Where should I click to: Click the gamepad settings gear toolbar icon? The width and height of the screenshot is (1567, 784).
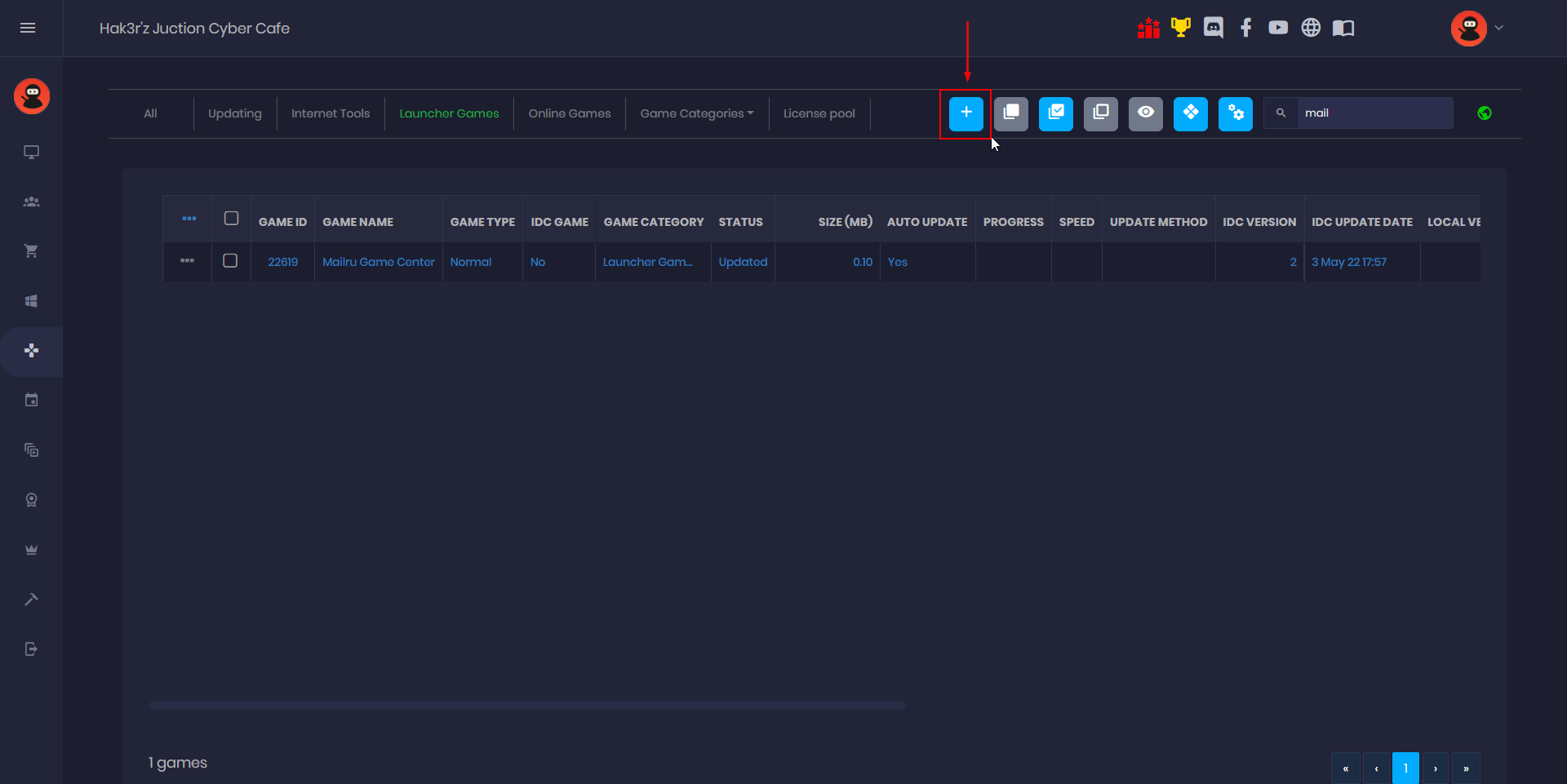click(1235, 113)
